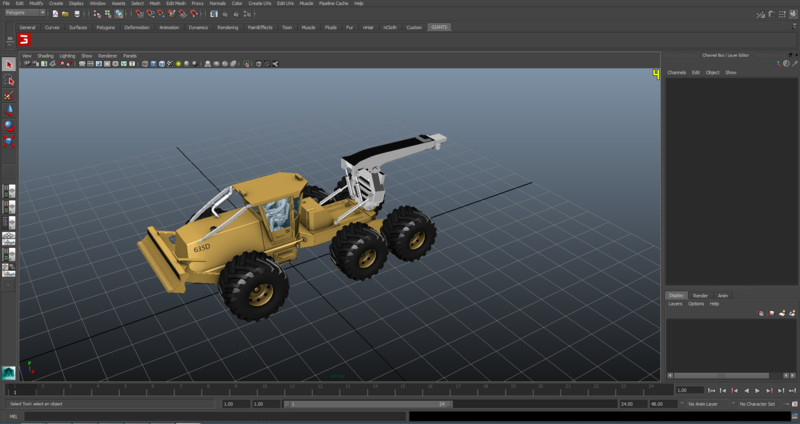Viewport: 800px width, 424px height.
Task: Click the Open Scene folder icon
Action: (x=65, y=14)
